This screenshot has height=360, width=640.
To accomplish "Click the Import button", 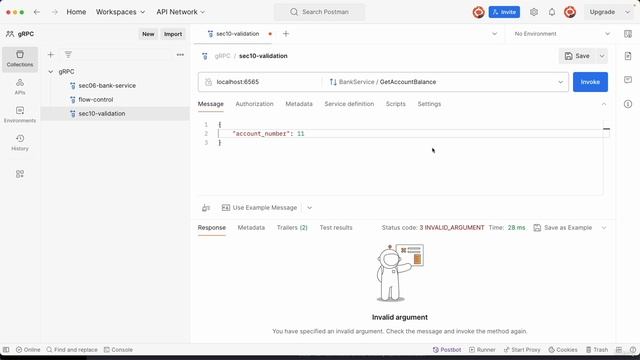I will click(x=173, y=34).
